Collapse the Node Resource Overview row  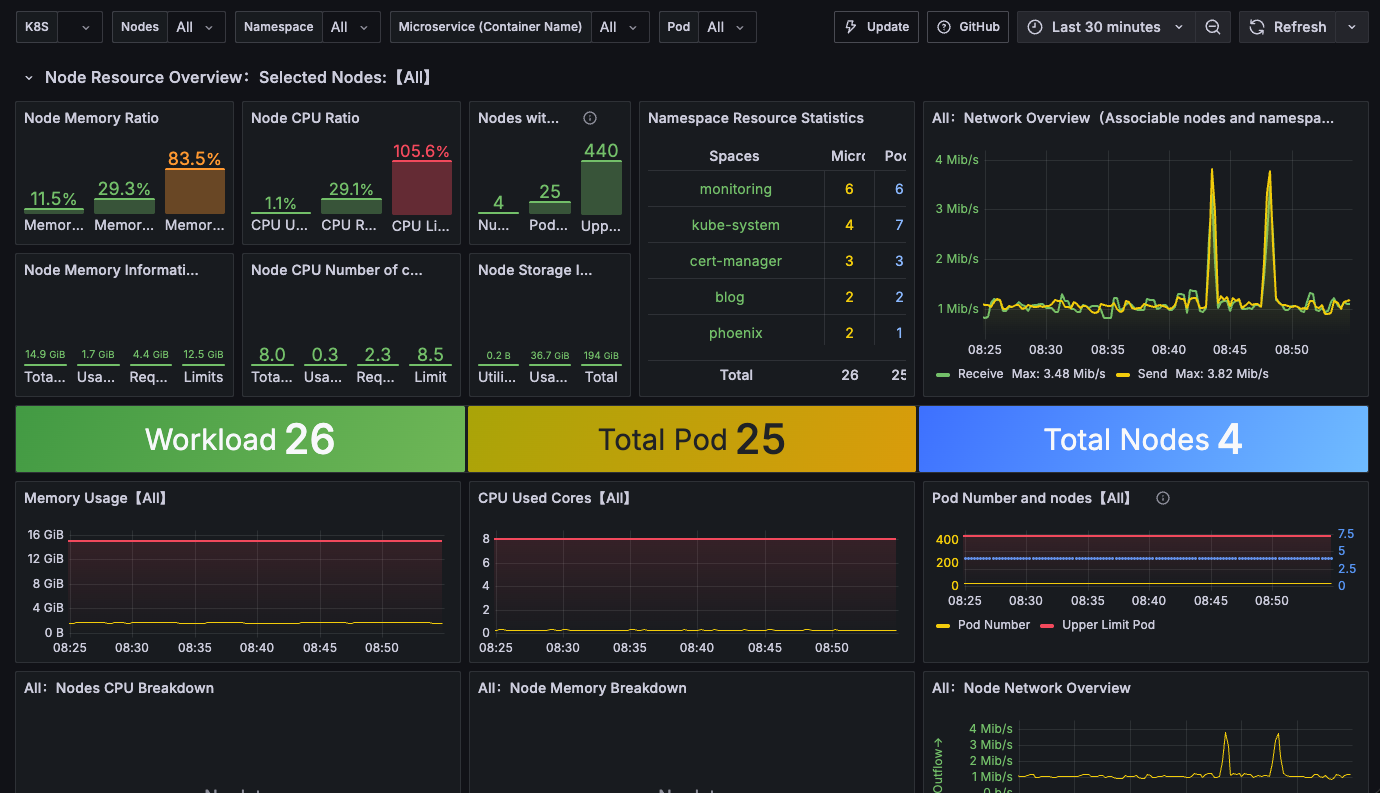[x=27, y=77]
